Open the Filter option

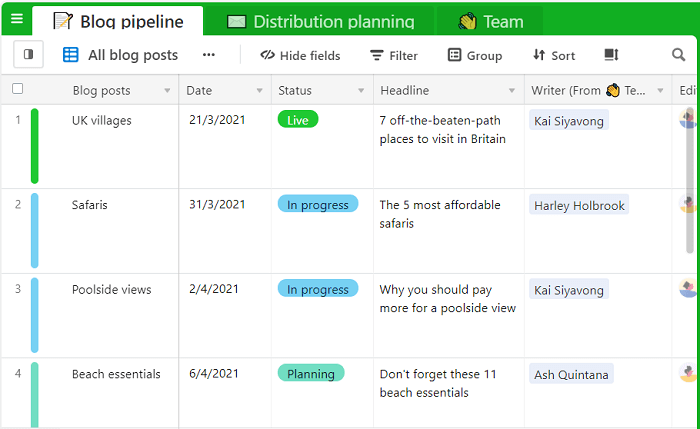[394, 55]
